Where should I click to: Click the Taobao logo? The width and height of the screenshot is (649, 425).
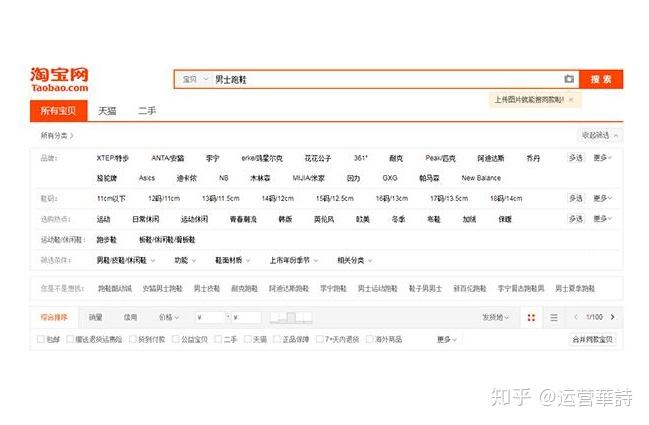click(59, 79)
